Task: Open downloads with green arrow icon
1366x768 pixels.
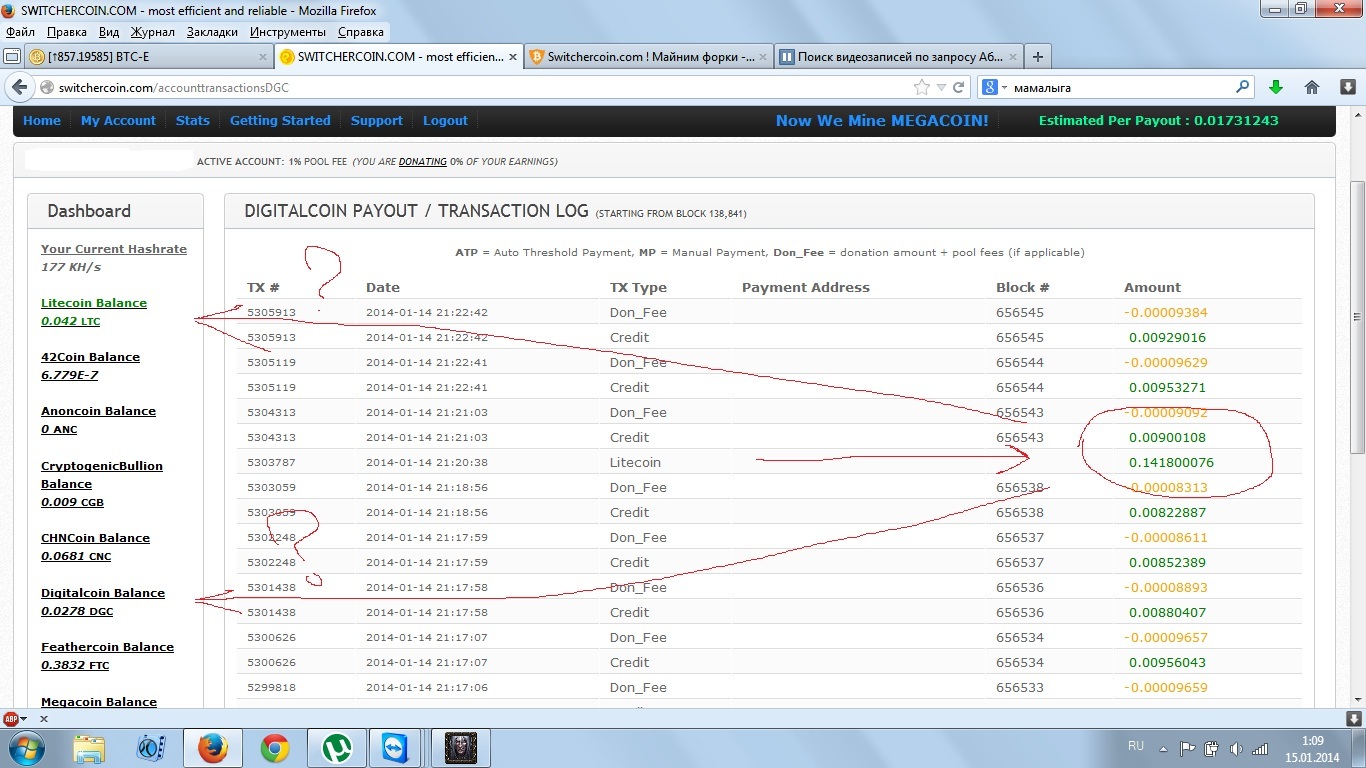Action: coord(1276,87)
